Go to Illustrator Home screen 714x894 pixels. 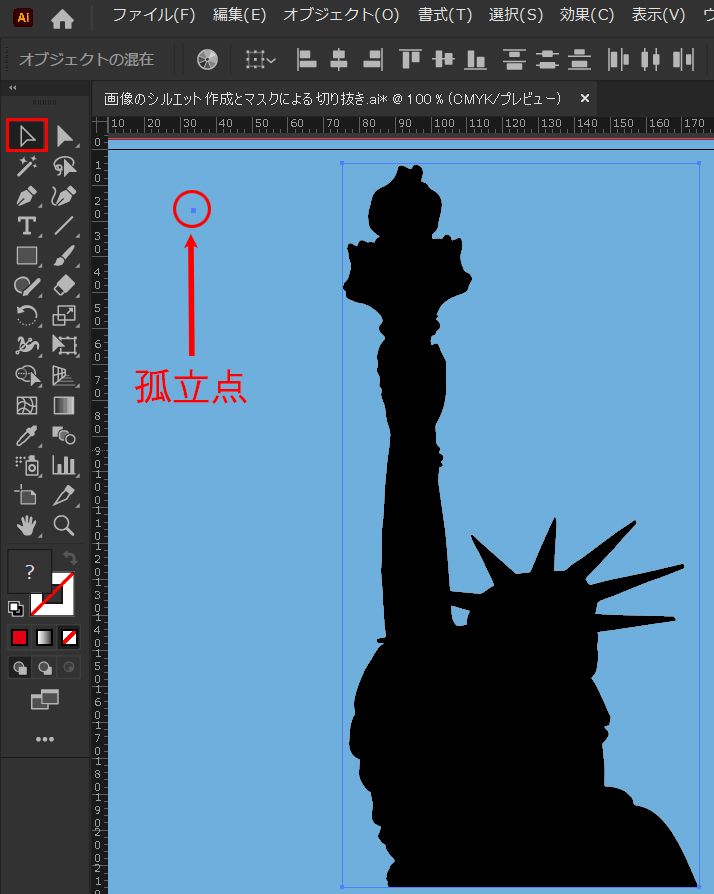62,19
